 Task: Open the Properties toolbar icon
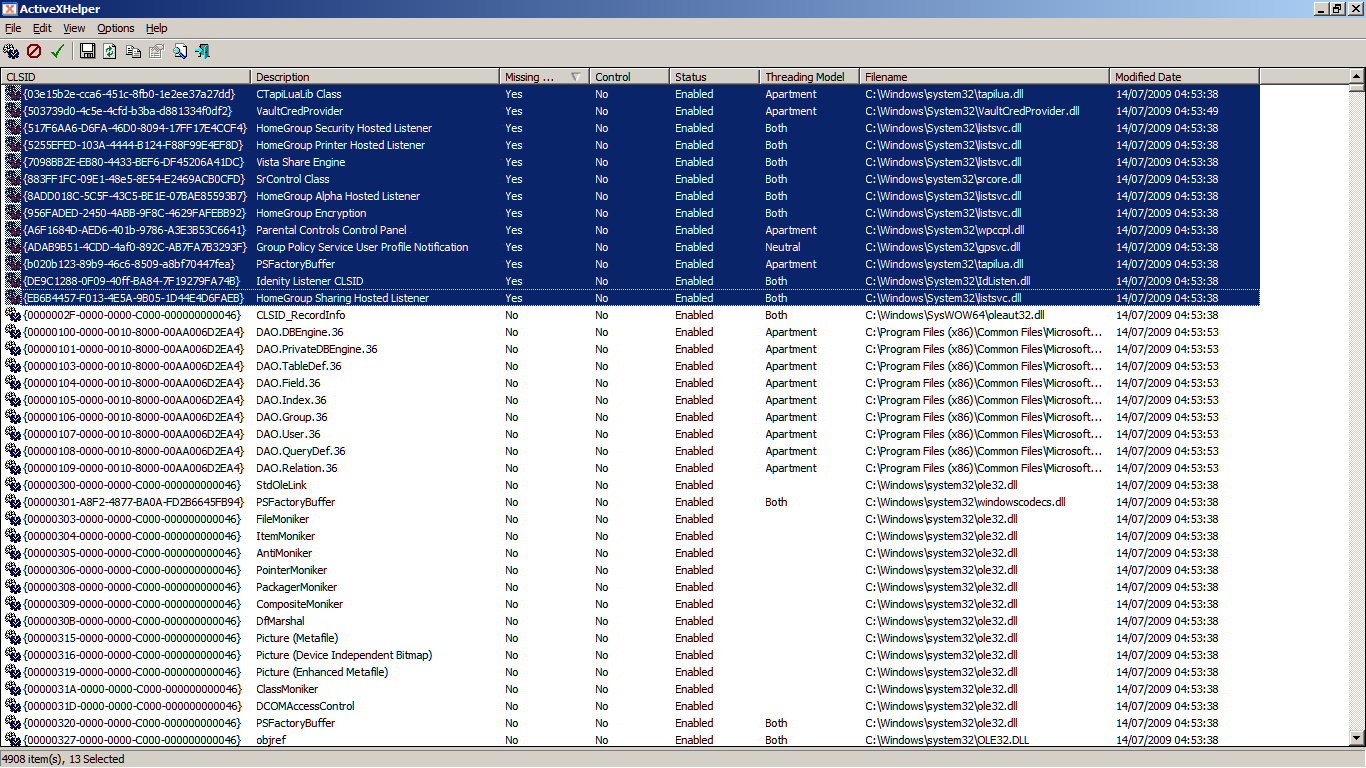pyautogui.click(x=156, y=51)
